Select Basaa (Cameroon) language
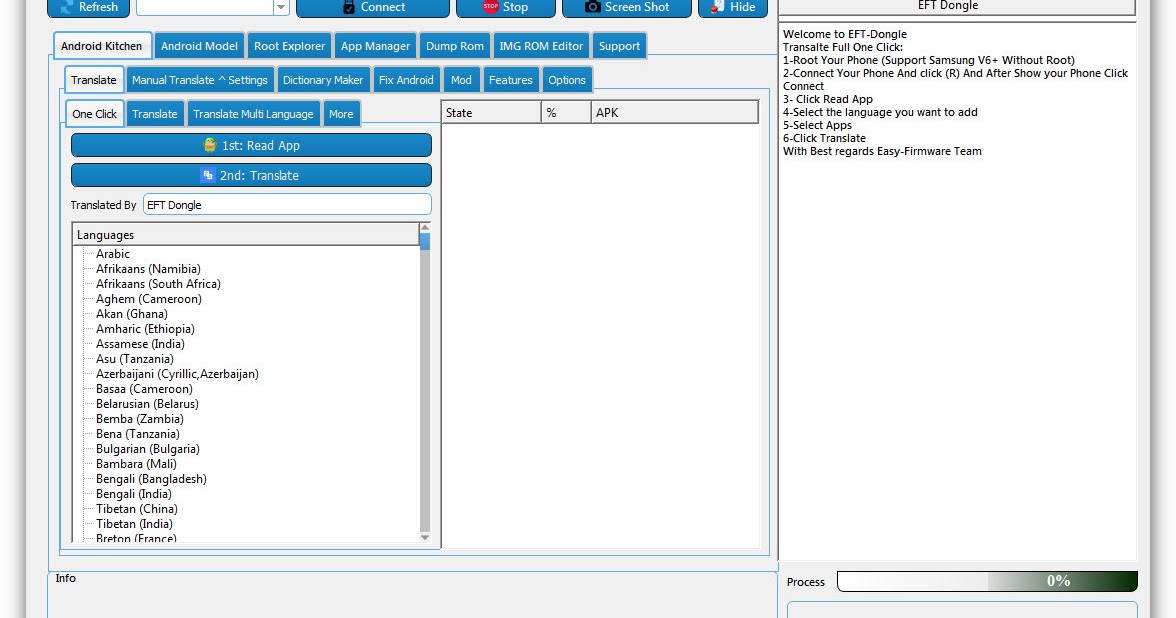 click(144, 388)
